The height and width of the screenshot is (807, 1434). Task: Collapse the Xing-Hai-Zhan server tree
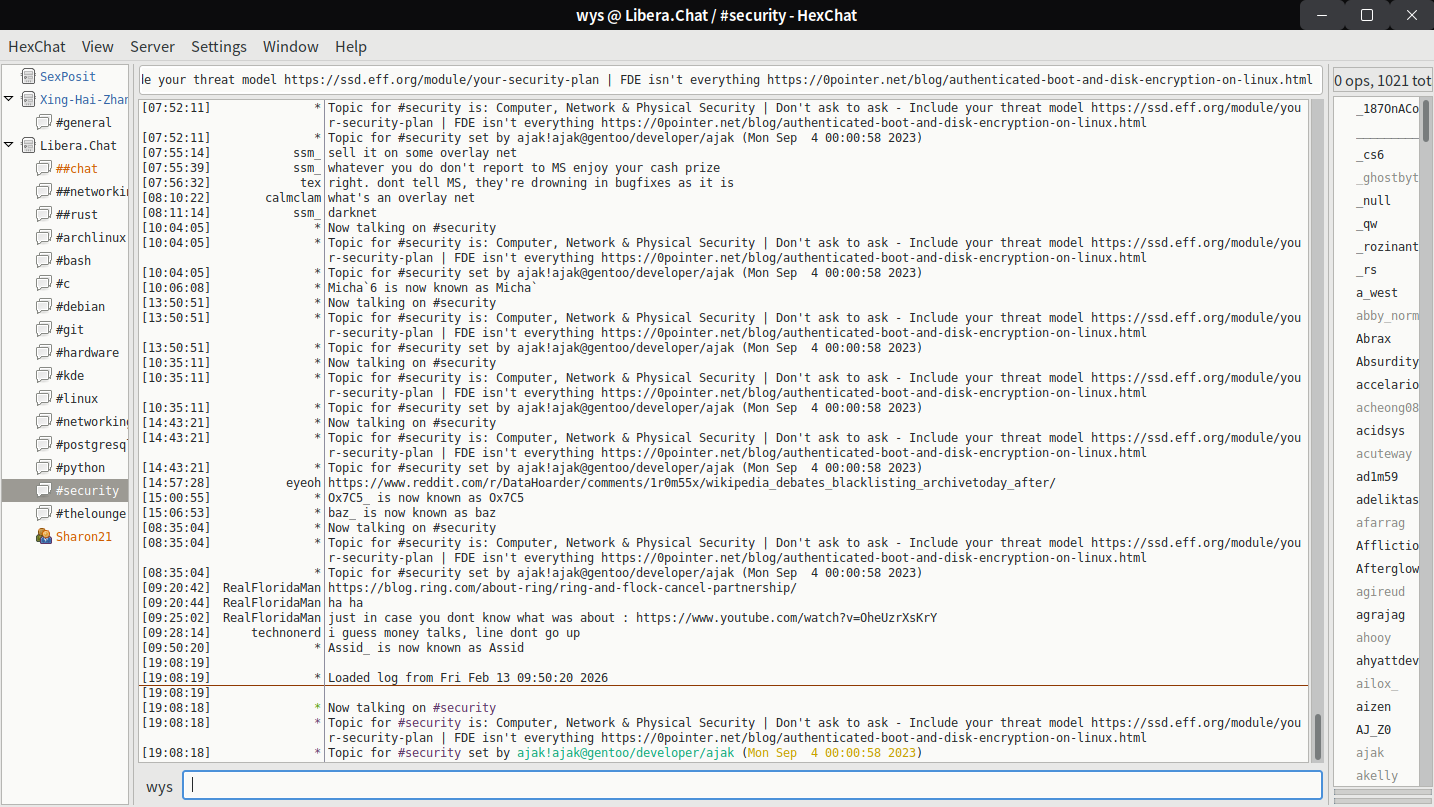coord(9,99)
